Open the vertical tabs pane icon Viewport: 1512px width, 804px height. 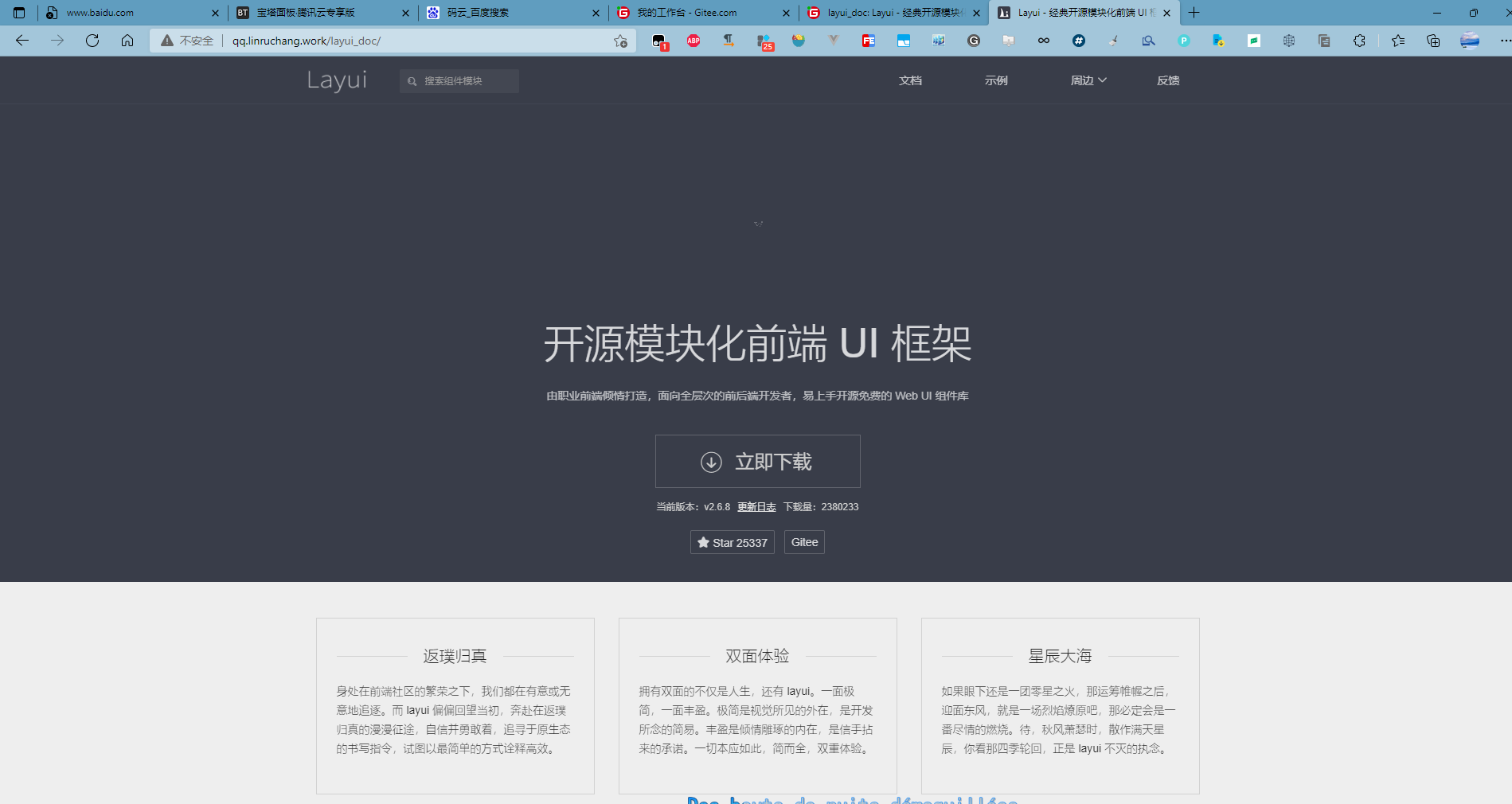coord(18,13)
